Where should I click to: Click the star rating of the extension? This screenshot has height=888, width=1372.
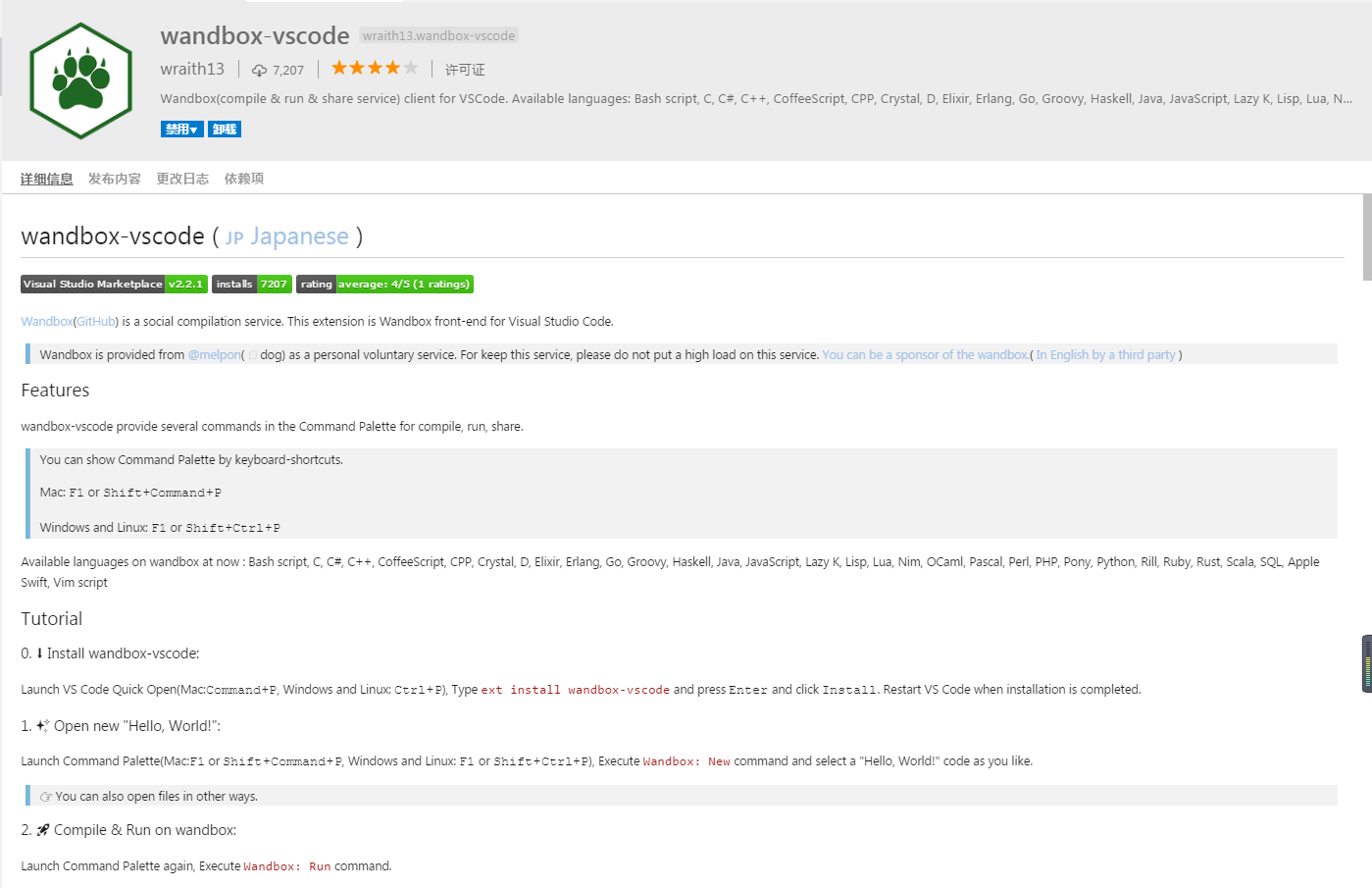(x=375, y=68)
